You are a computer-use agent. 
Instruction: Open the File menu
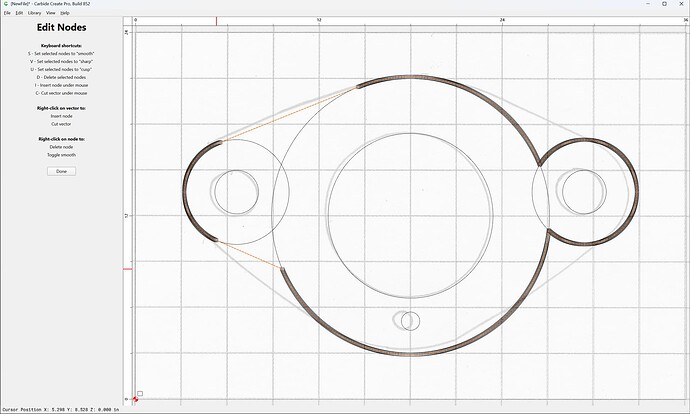[7, 13]
